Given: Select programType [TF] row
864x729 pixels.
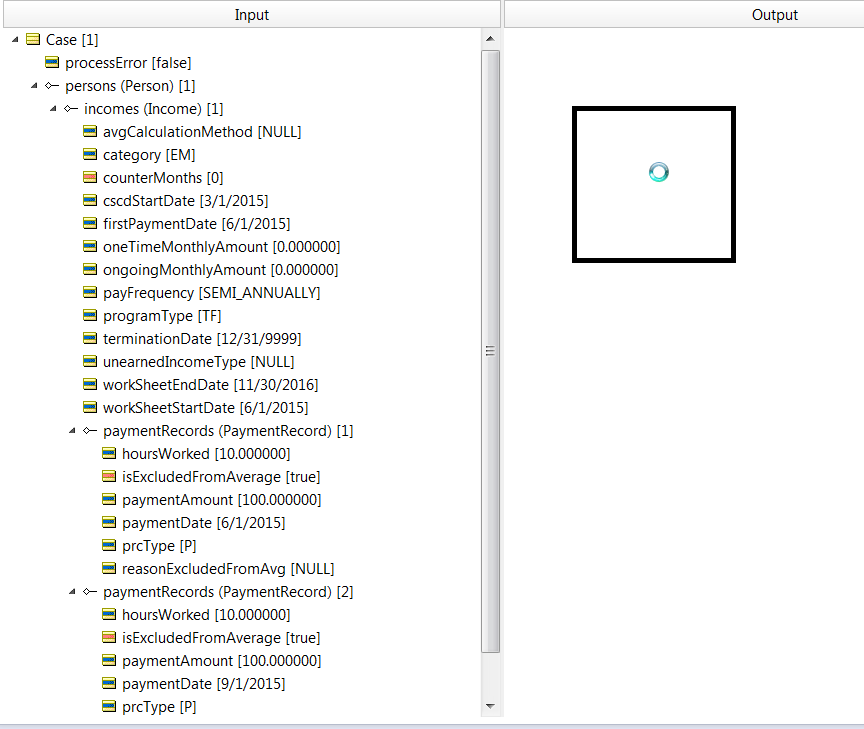Looking at the screenshot, I should click(163, 316).
